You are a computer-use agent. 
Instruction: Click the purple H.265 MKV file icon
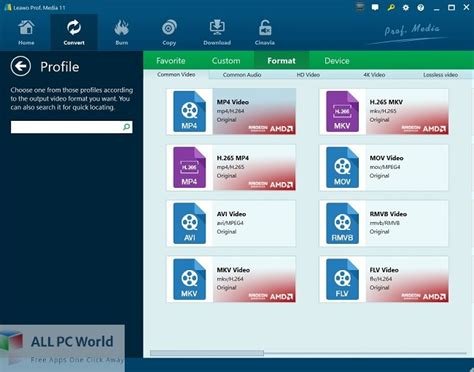pyautogui.click(x=342, y=111)
